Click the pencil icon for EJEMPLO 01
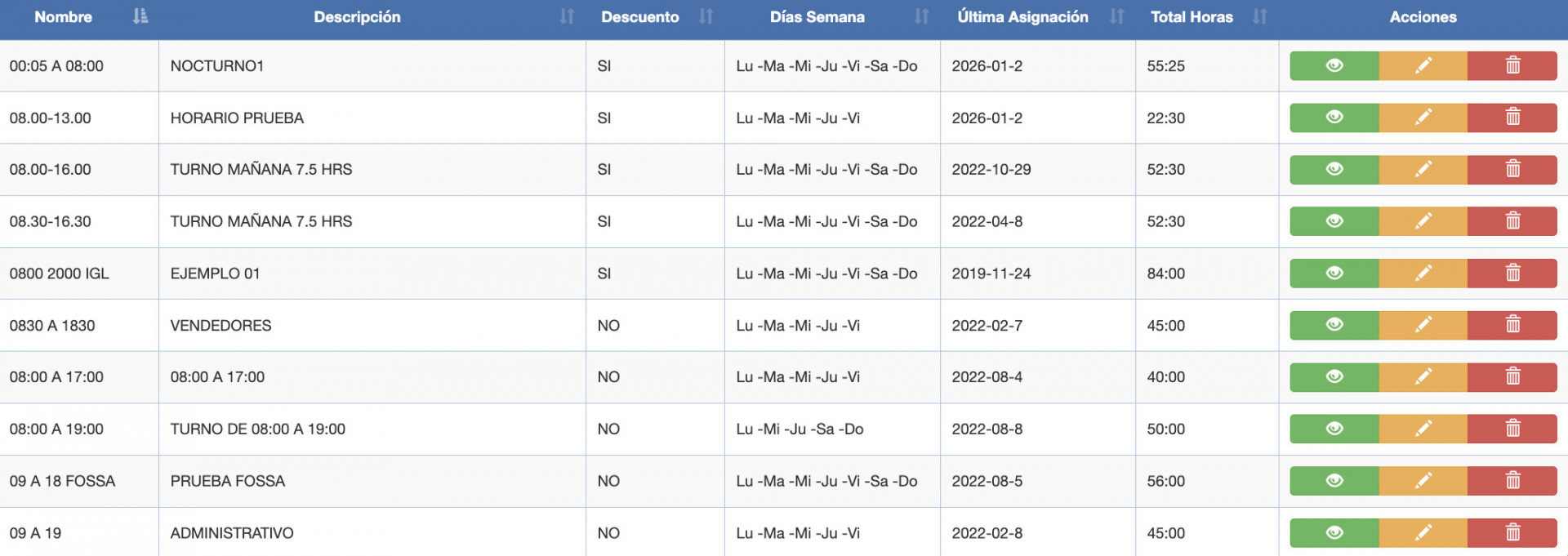The height and width of the screenshot is (556, 1568). pos(1423,274)
